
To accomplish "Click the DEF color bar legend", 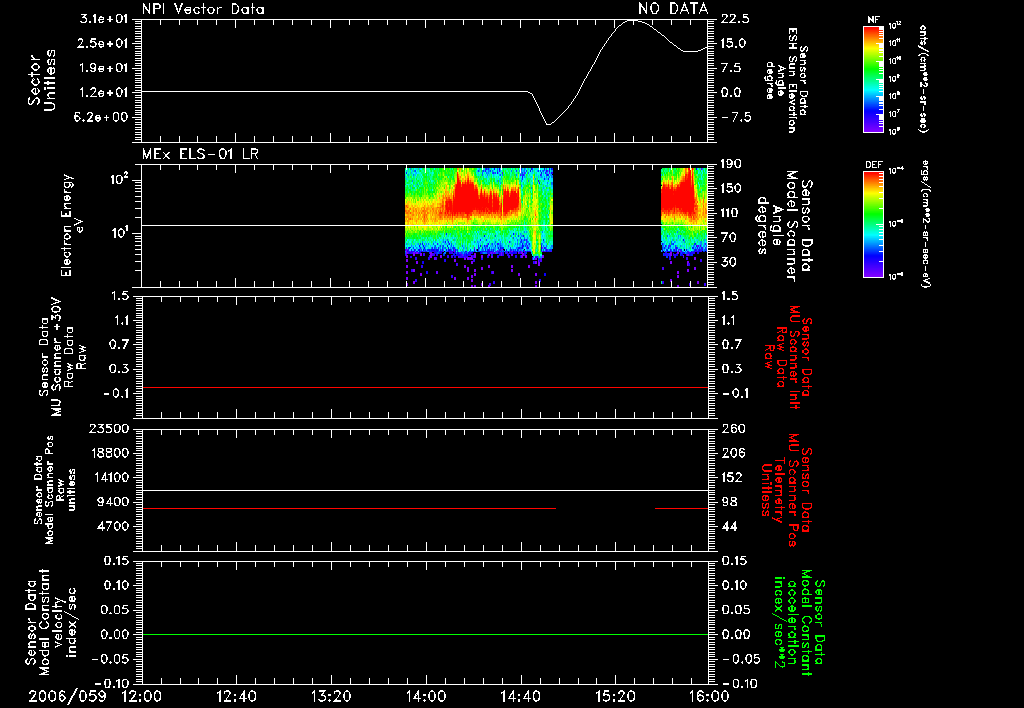I will (873, 223).
